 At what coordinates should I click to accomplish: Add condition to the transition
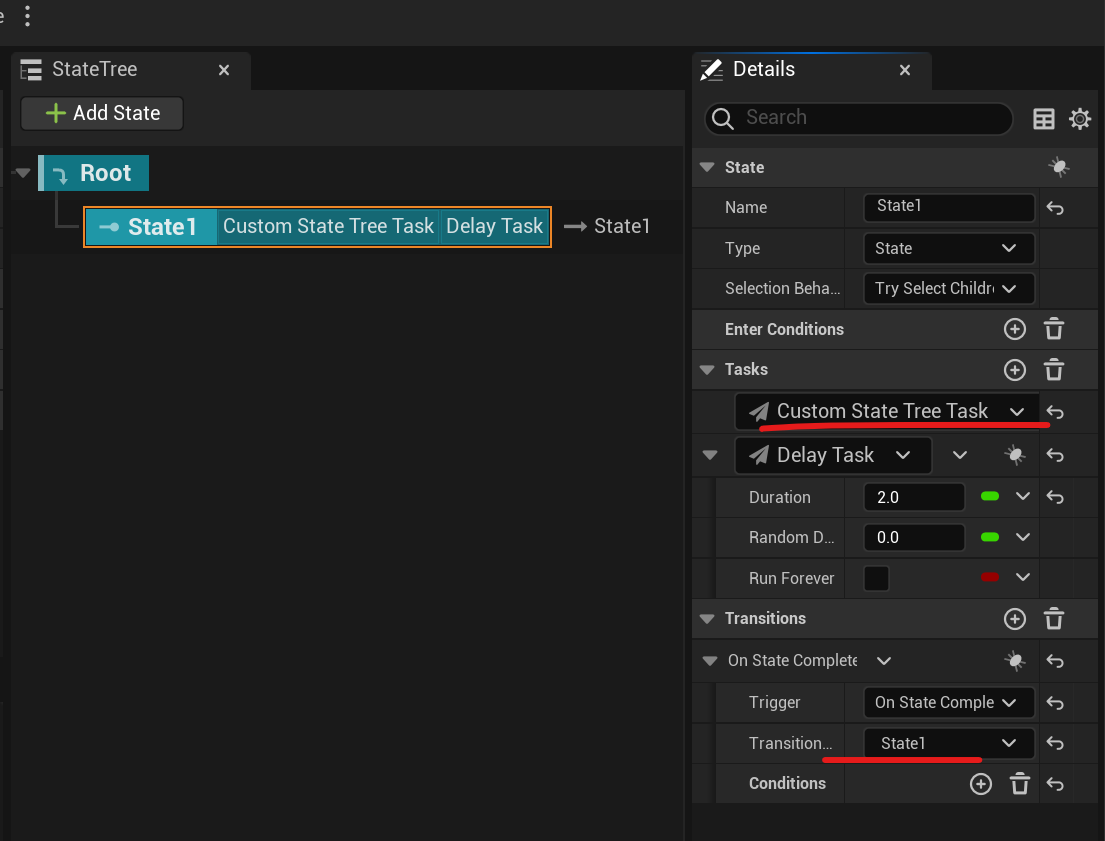tap(981, 784)
